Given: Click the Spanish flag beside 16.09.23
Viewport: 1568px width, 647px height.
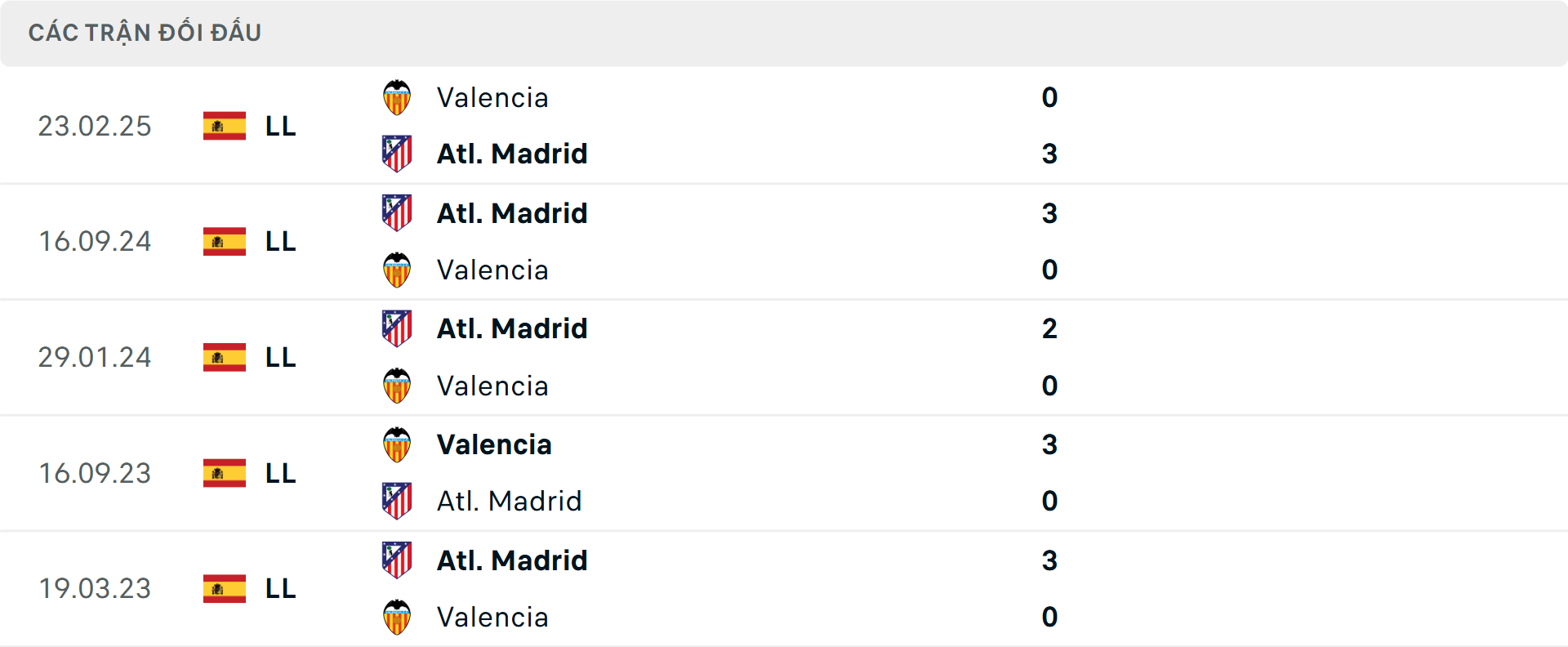Looking at the screenshot, I should (224, 473).
